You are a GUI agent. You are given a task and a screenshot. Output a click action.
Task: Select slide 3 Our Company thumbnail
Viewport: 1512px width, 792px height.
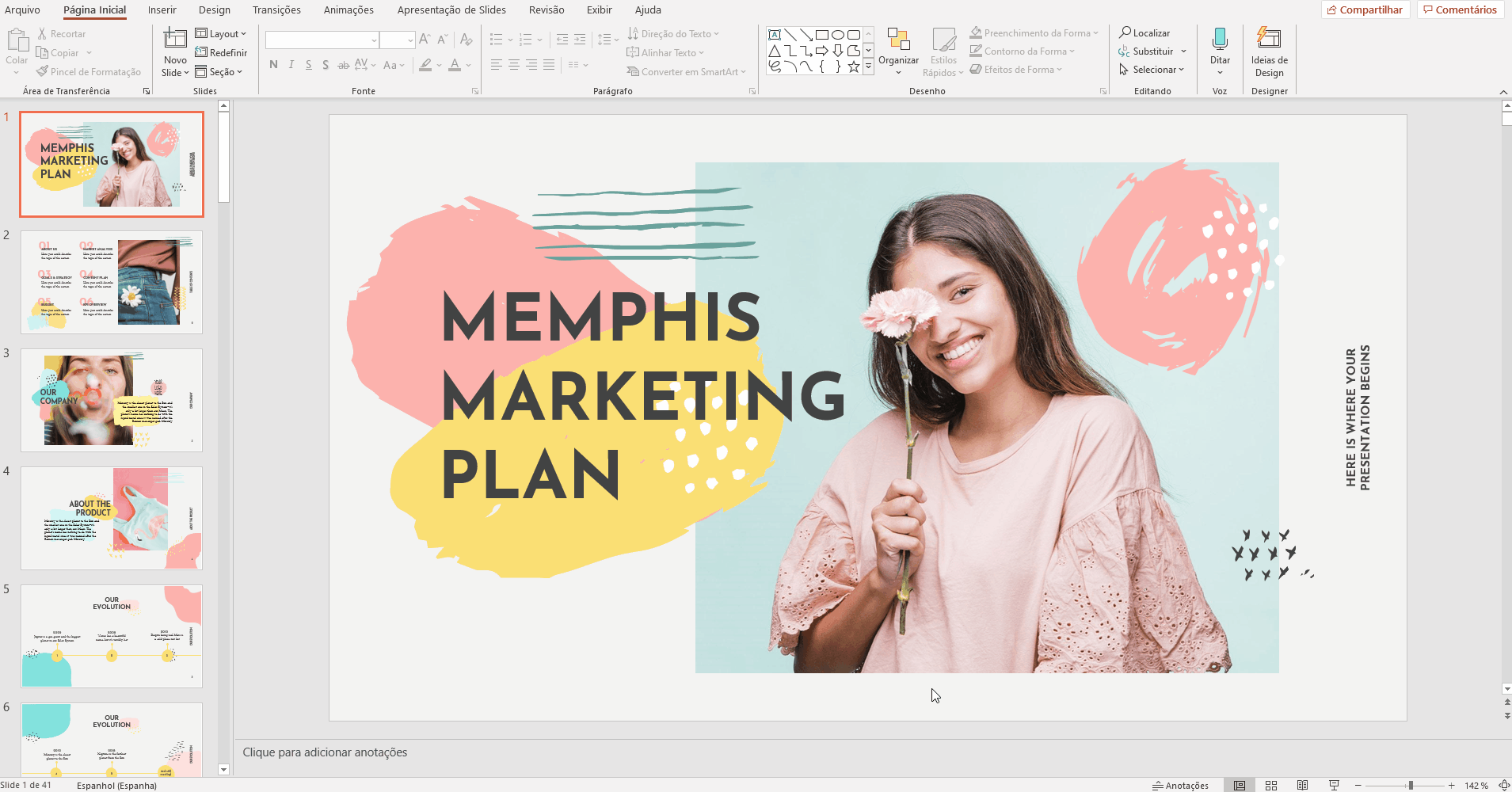[x=112, y=400]
